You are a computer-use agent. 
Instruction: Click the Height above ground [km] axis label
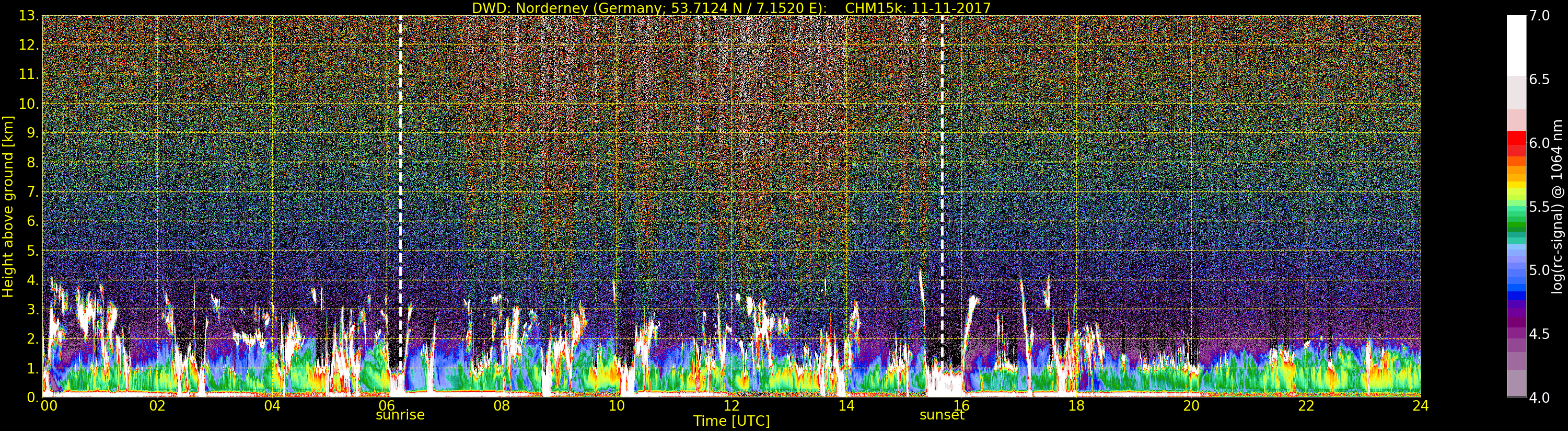8,206
